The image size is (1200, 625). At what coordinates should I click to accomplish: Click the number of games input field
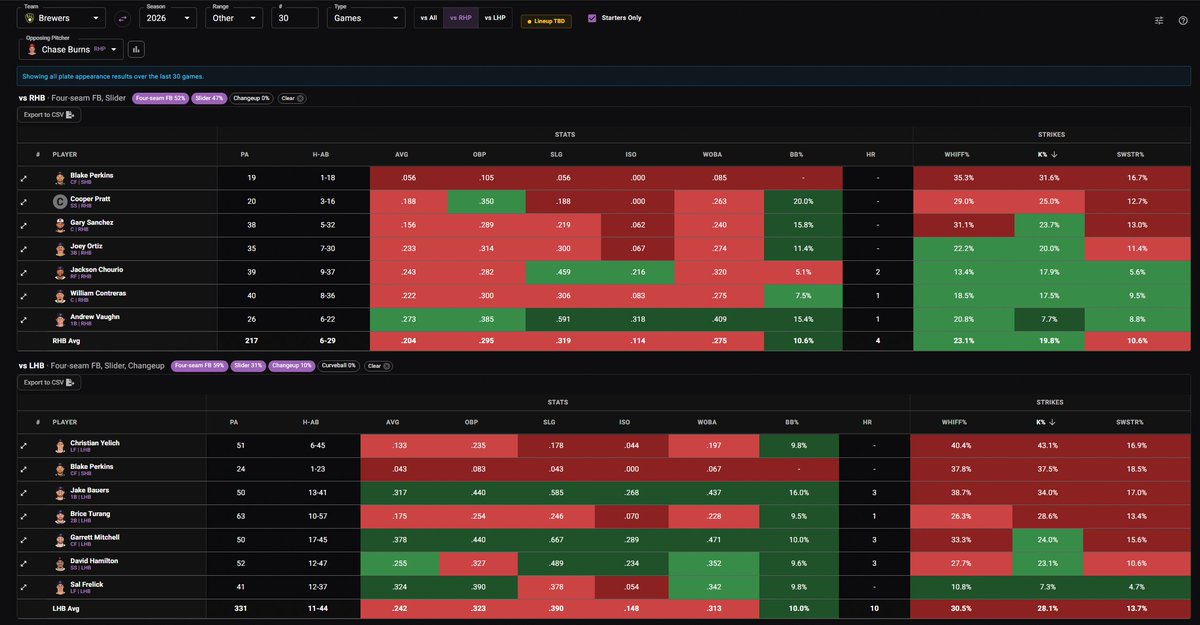(x=293, y=18)
